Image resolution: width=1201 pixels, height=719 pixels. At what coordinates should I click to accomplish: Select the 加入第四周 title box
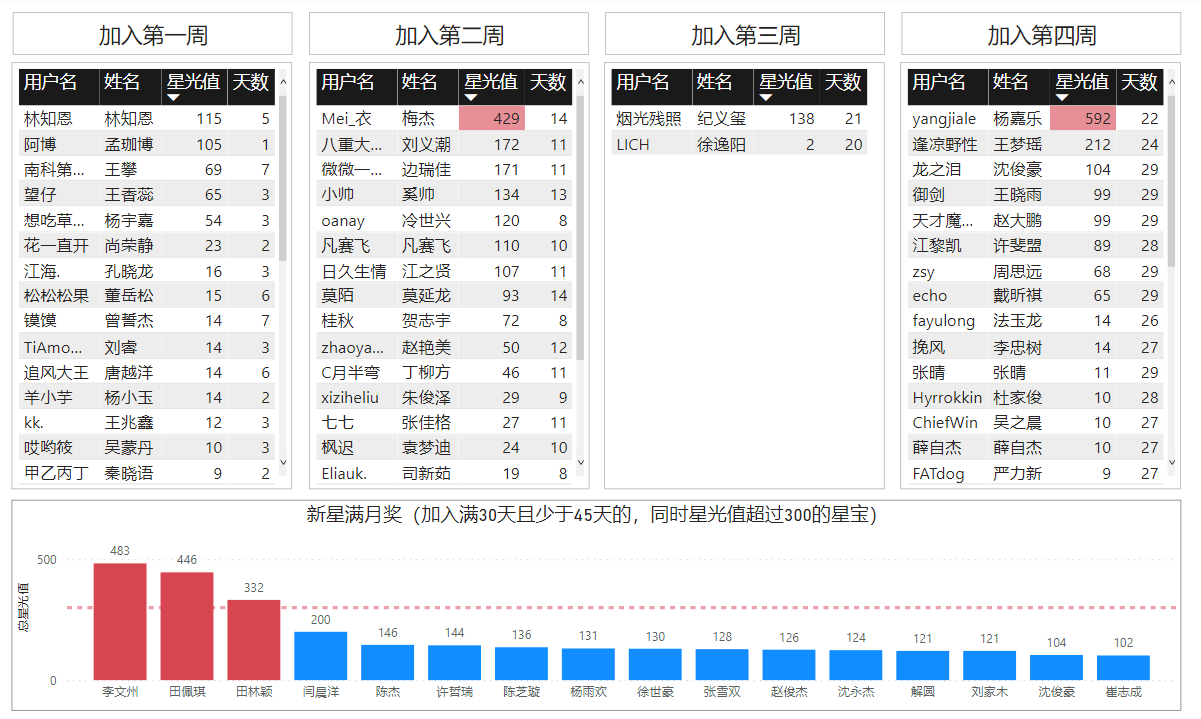(1041, 34)
